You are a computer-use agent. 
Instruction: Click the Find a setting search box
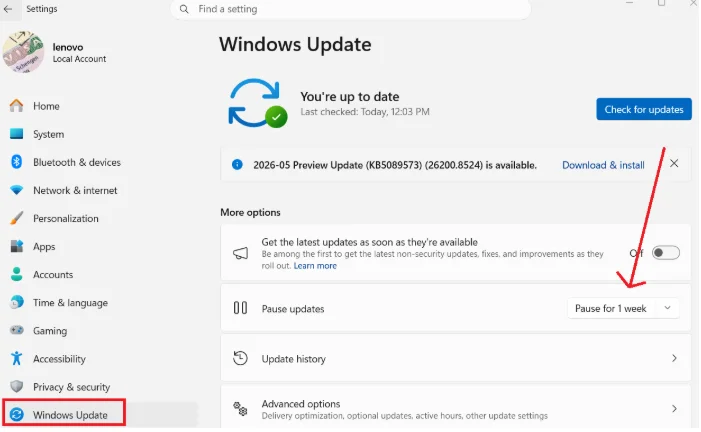350,9
